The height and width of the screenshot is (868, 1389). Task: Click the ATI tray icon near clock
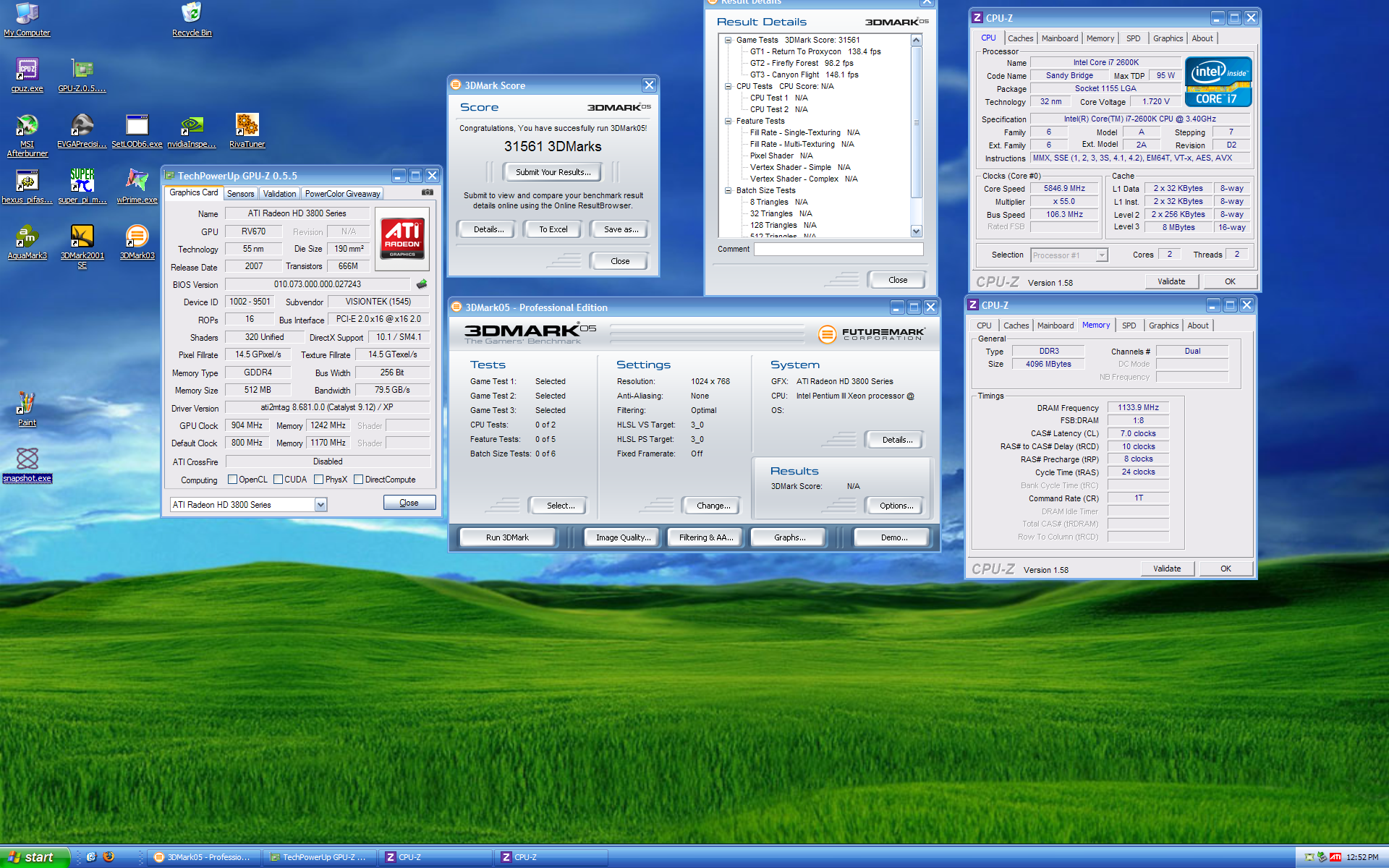click(1335, 857)
